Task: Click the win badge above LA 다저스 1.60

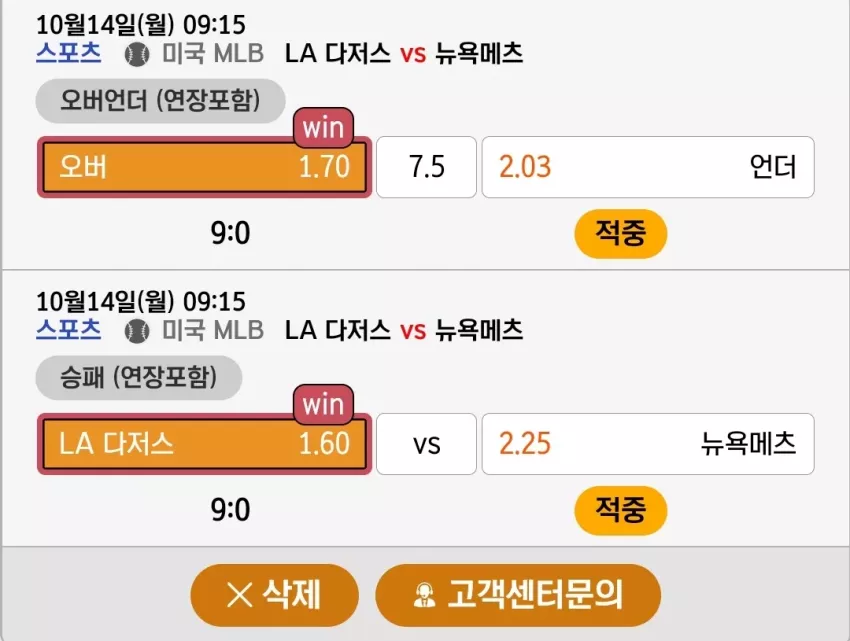Action: click(x=324, y=405)
